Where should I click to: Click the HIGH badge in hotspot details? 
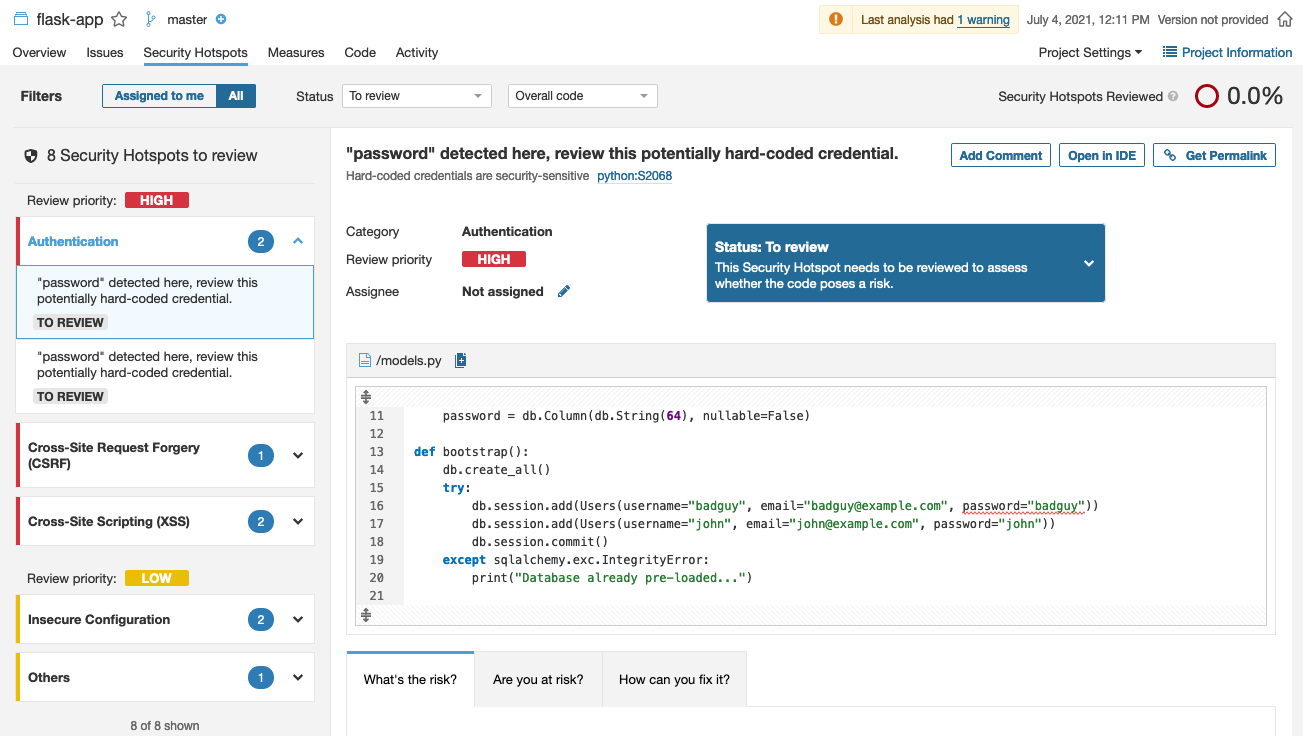point(494,259)
